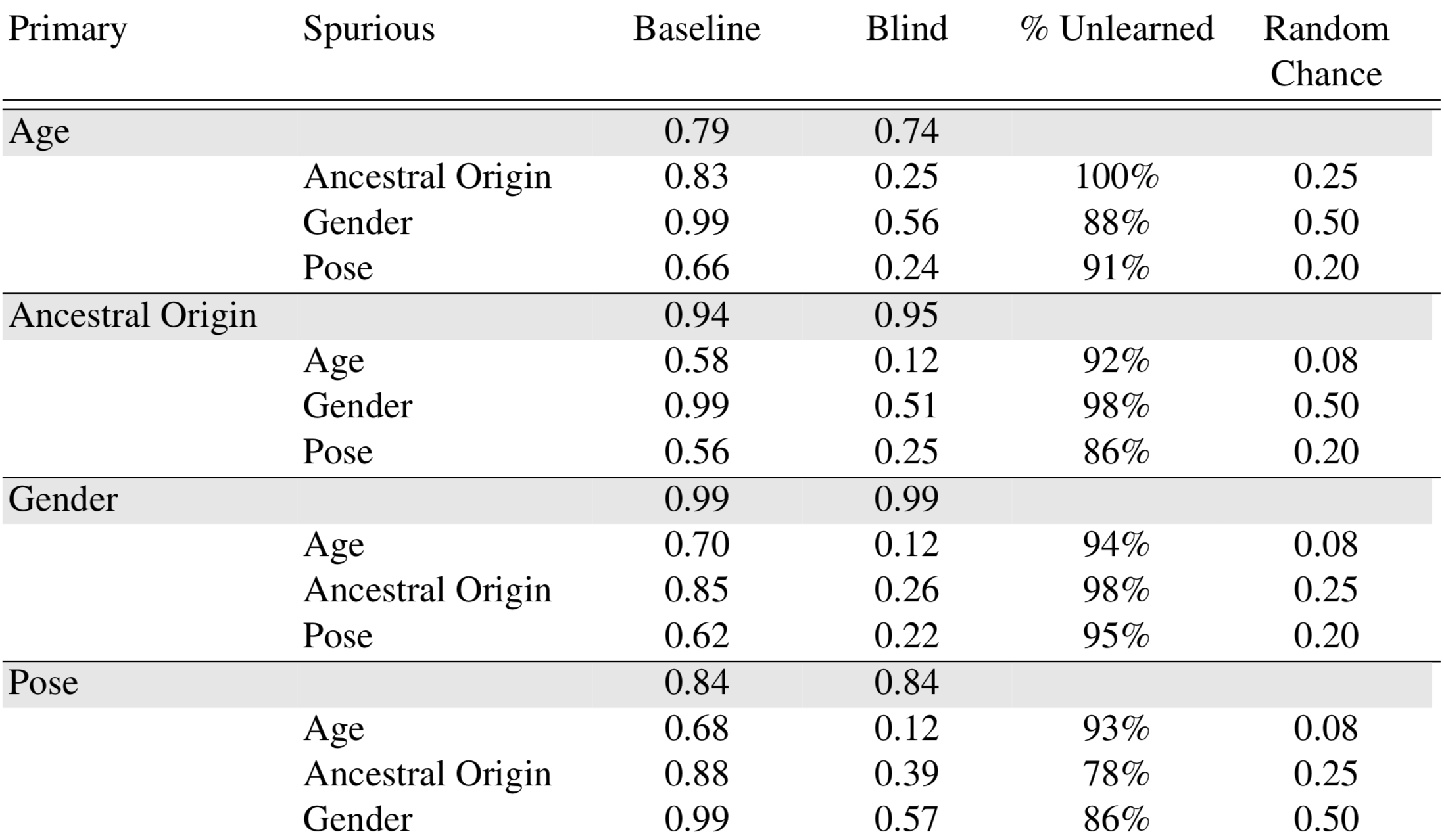Click the 91% unlearned value
This screenshot has height=840, width=1444.
click(x=1117, y=268)
